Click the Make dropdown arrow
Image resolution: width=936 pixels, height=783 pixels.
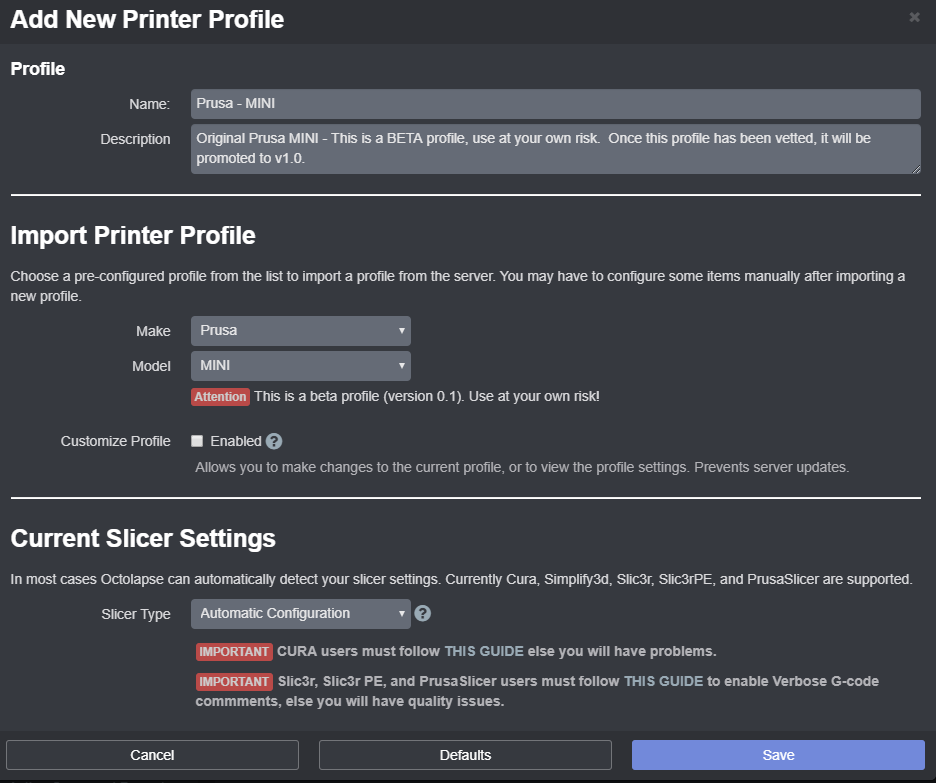pyautogui.click(x=402, y=331)
